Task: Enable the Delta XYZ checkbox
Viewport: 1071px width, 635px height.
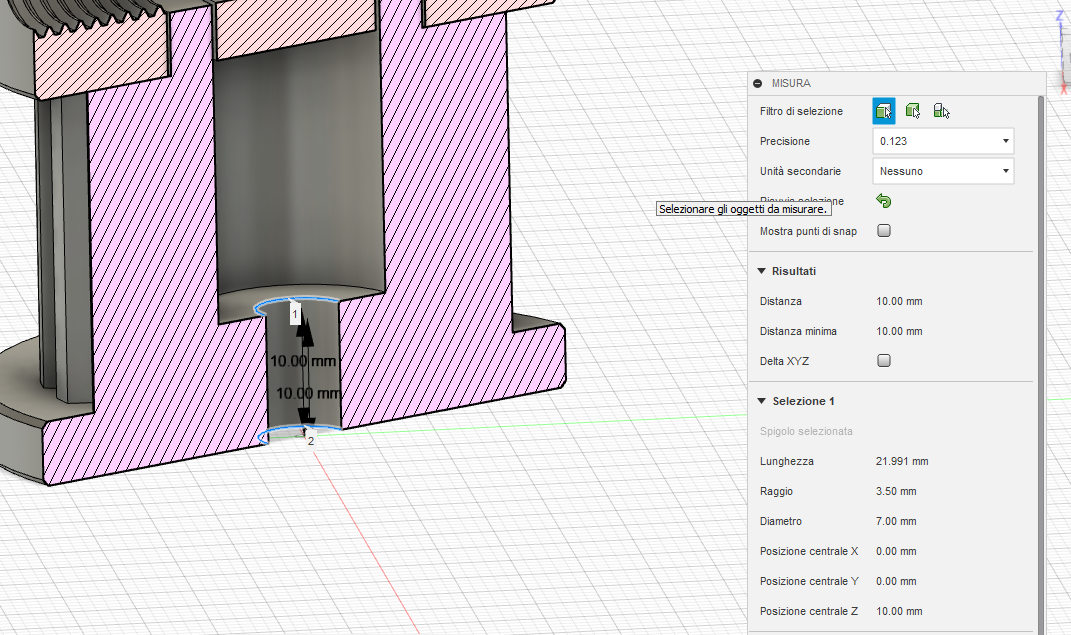Action: click(884, 361)
